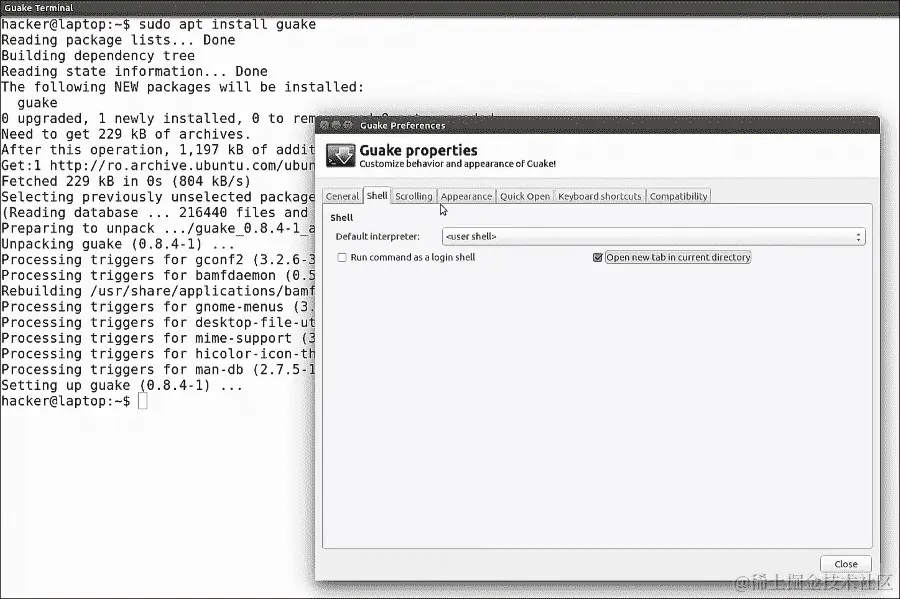The width and height of the screenshot is (900, 599).
Task: Open the Compatibility tab
Action: click(x=678, y=196)
